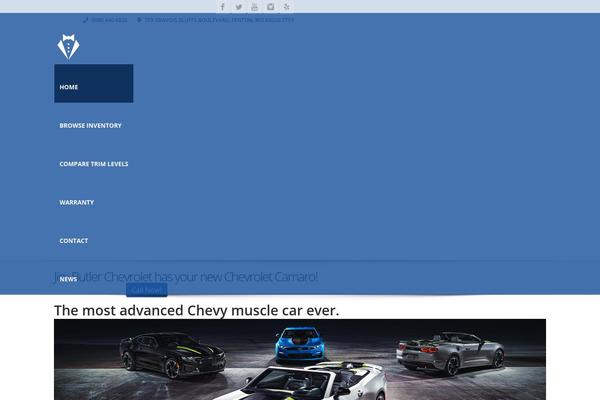600x400 pixels.
Task: Click the tuxedo bow-tie site logo
Action: (x=68, y=47)
